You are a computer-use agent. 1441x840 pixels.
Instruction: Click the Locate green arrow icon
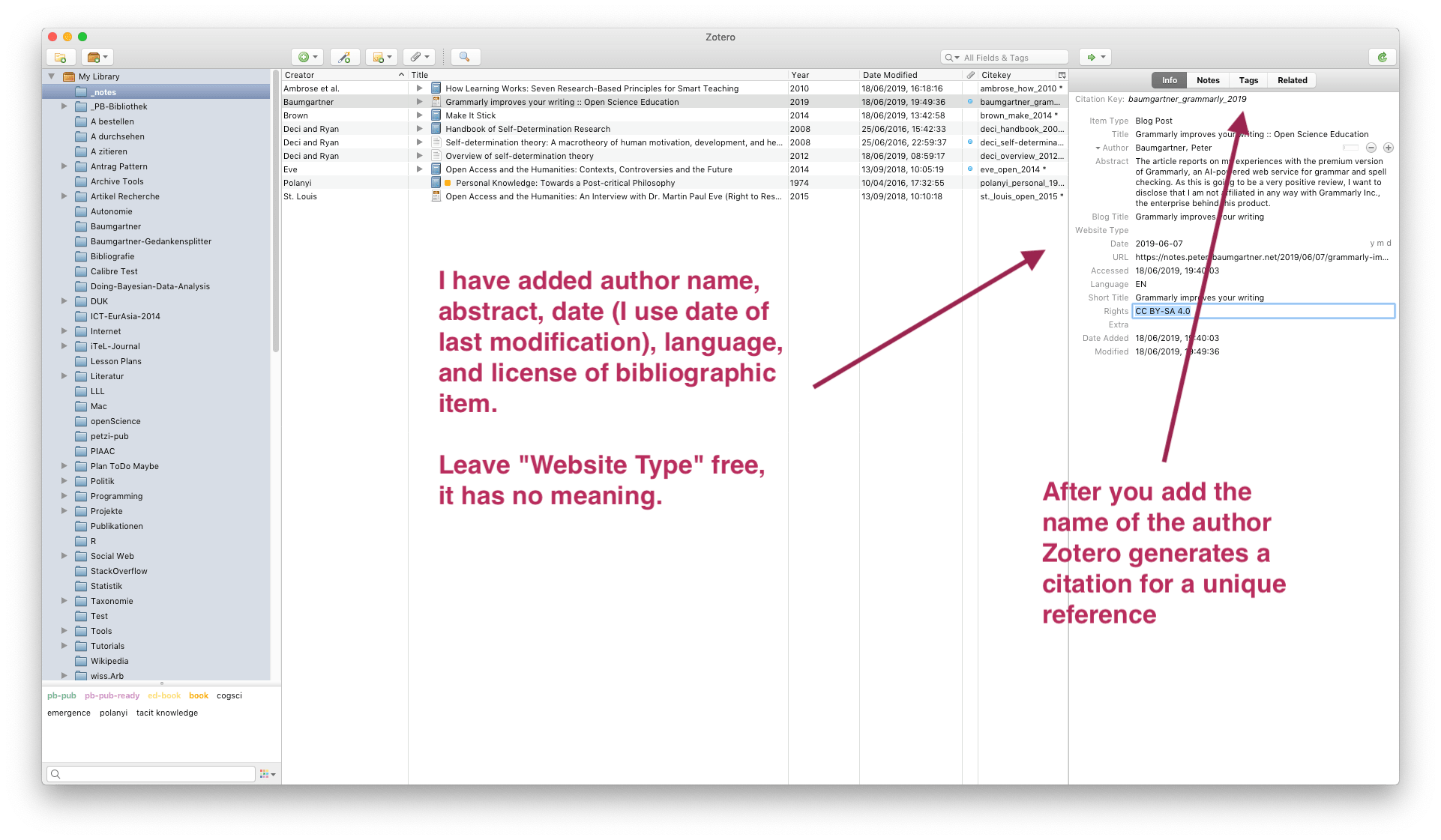click(1091, 57)
